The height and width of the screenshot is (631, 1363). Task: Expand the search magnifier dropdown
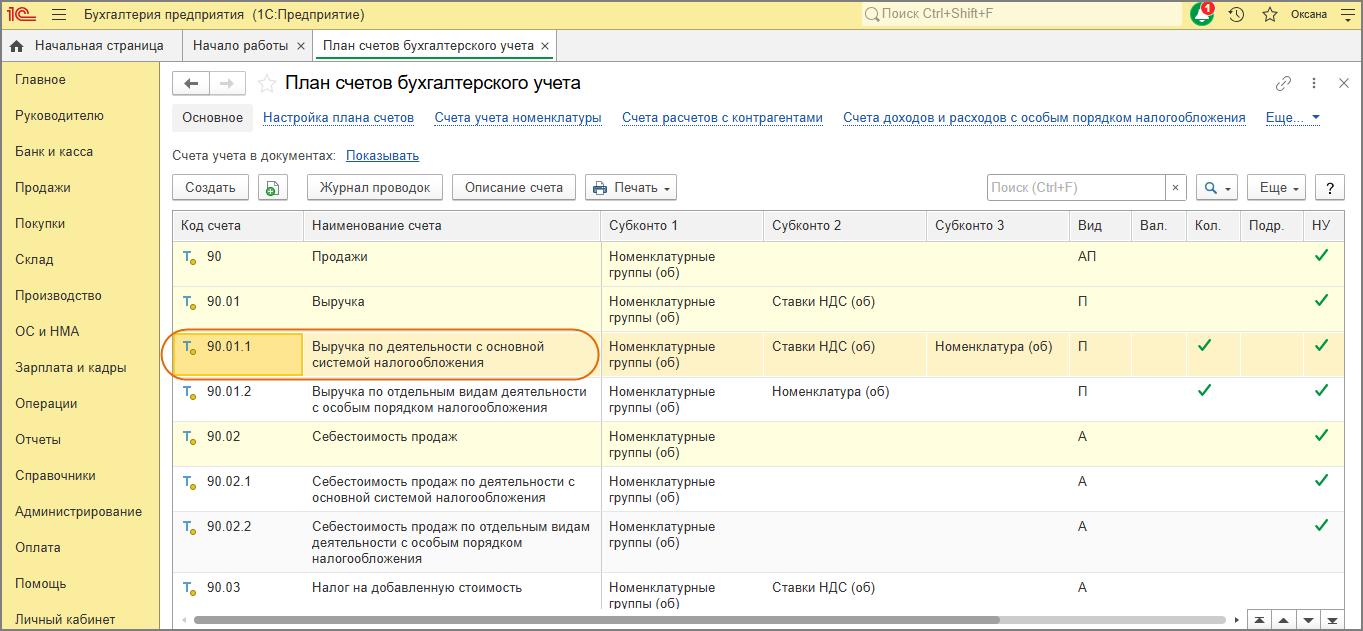click(x=1217, y=188)
